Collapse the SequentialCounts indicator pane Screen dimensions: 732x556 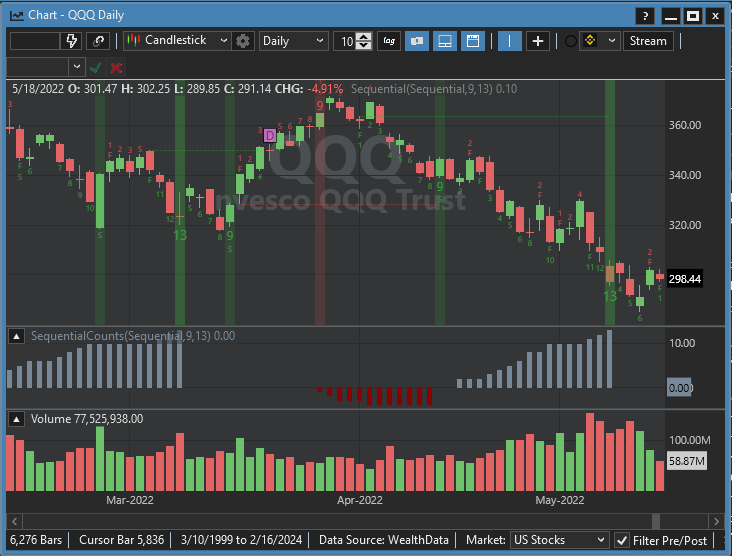tap(16, 336)
